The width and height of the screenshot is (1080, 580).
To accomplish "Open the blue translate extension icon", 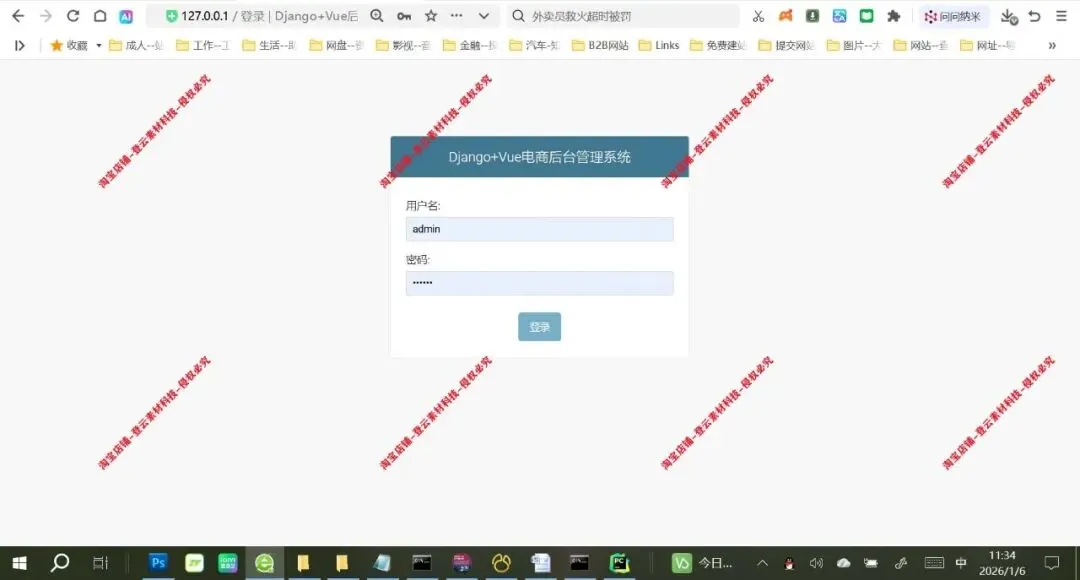I will (840, 16).
